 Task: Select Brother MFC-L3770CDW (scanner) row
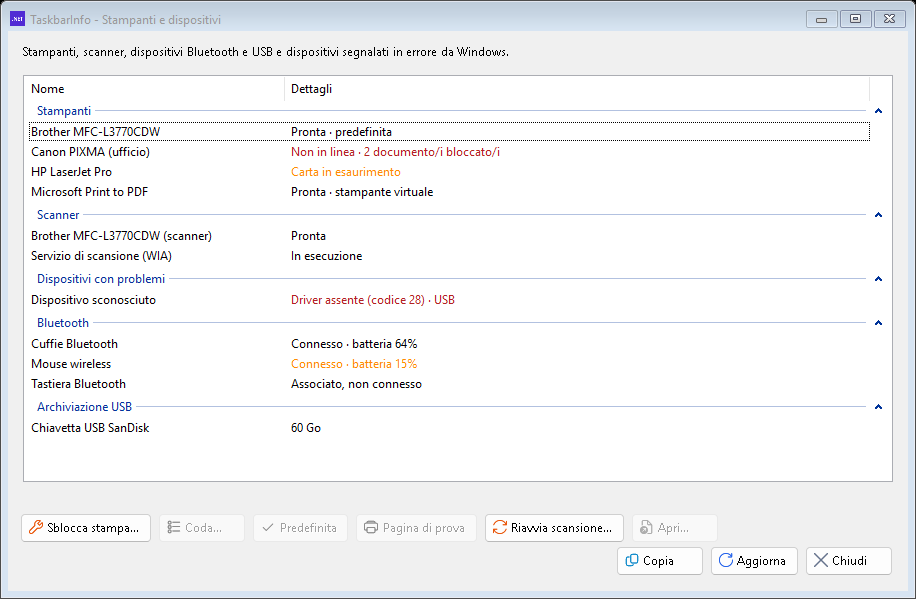point(449,236)
